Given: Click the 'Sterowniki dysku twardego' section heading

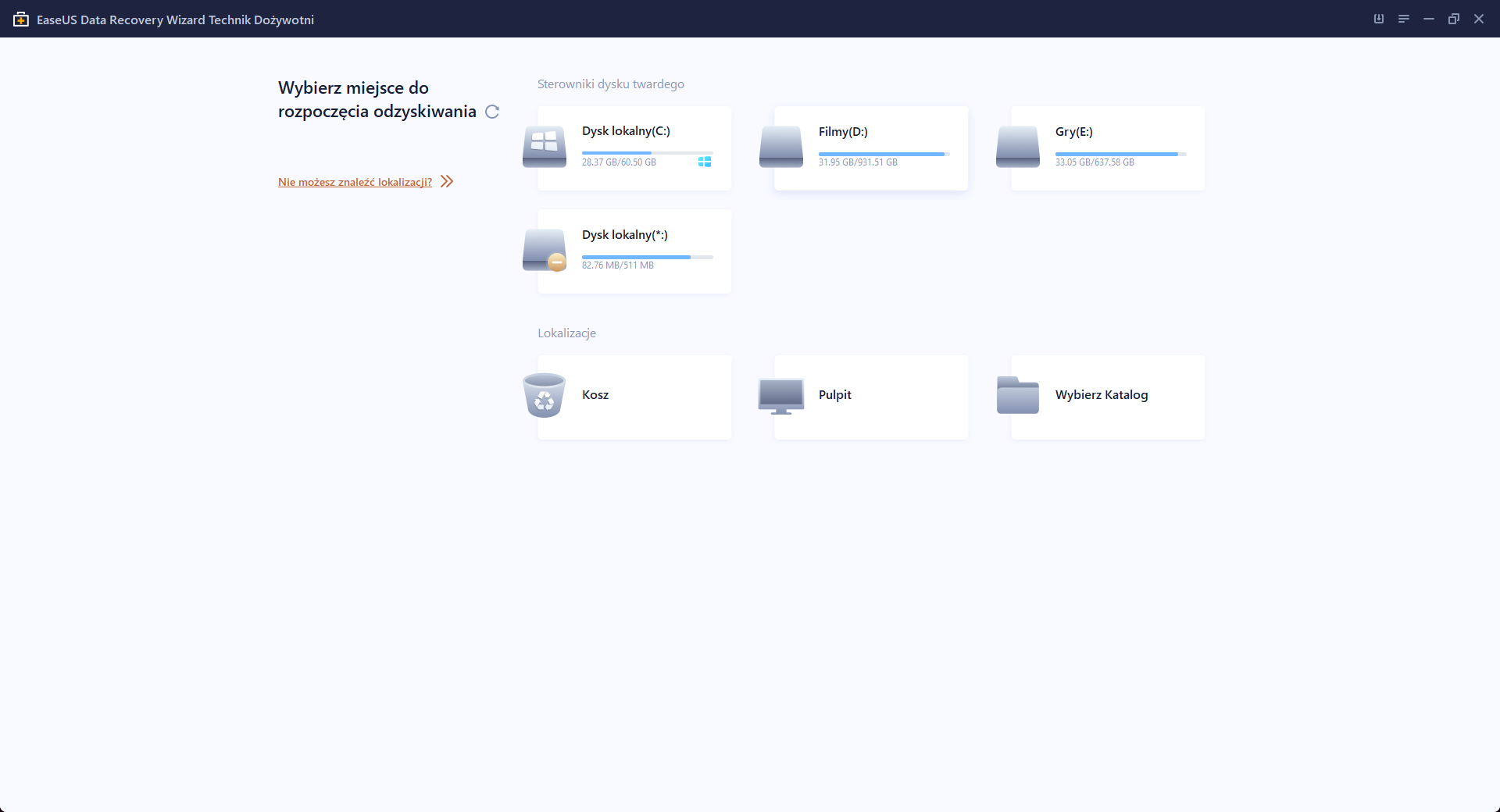Looking at the screenshot, I should point(611,84).
